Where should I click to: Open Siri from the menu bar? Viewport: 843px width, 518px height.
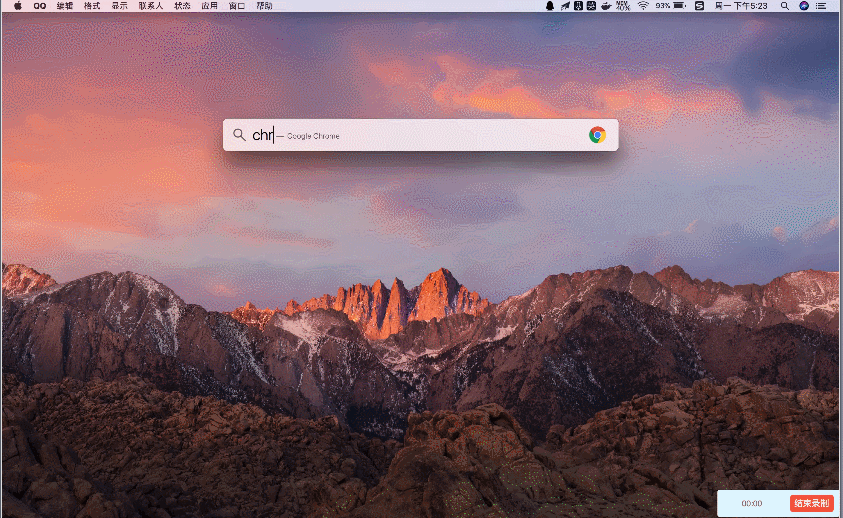804,6
